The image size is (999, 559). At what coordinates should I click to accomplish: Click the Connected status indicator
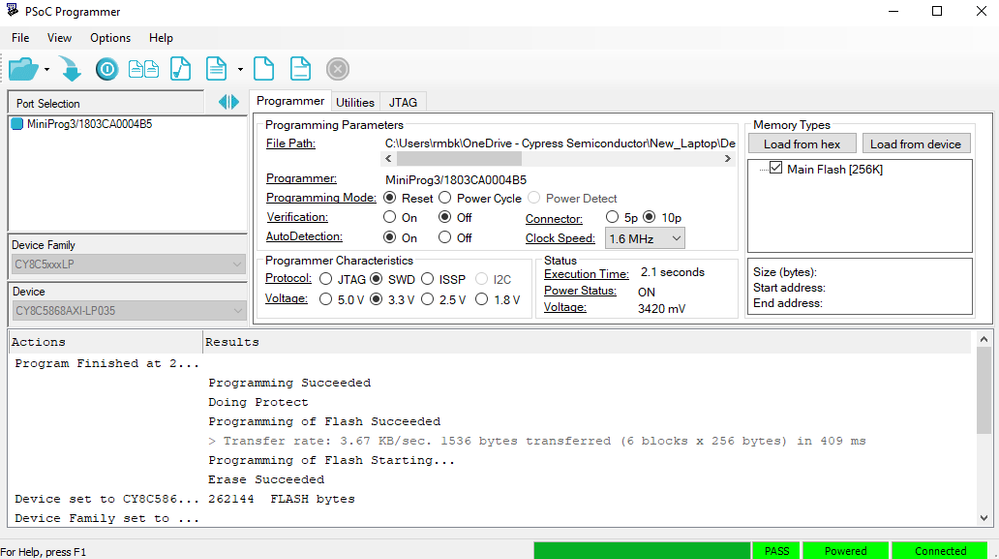click(x=940, y=551)
